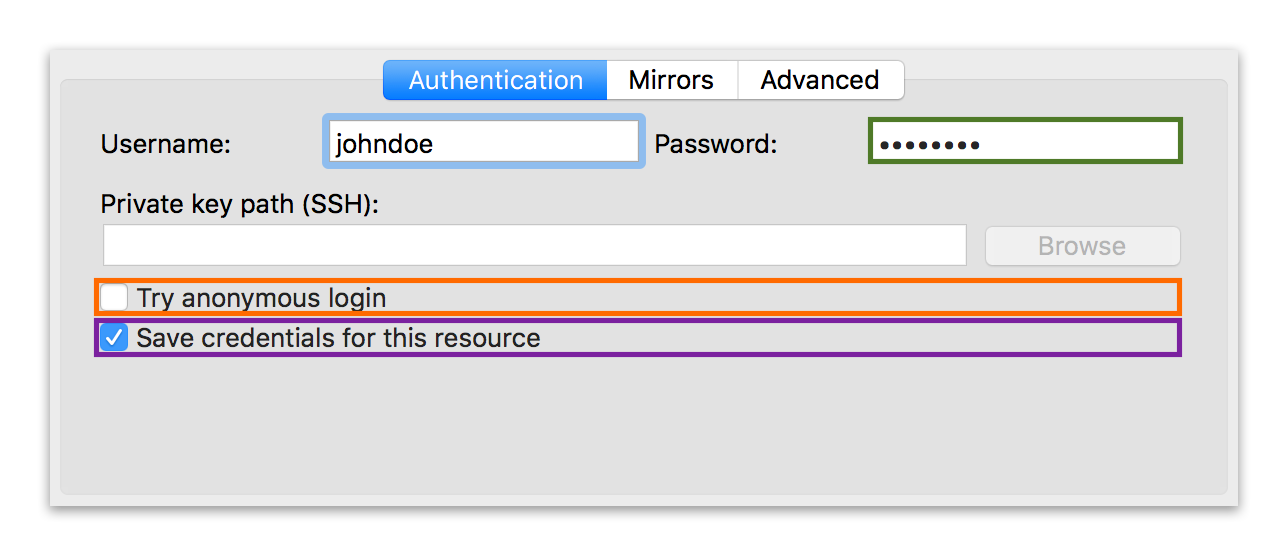Click into the Password field
Image resolution: width=1288 pixels, height=556 pixels.
[x=1025, y=144]
